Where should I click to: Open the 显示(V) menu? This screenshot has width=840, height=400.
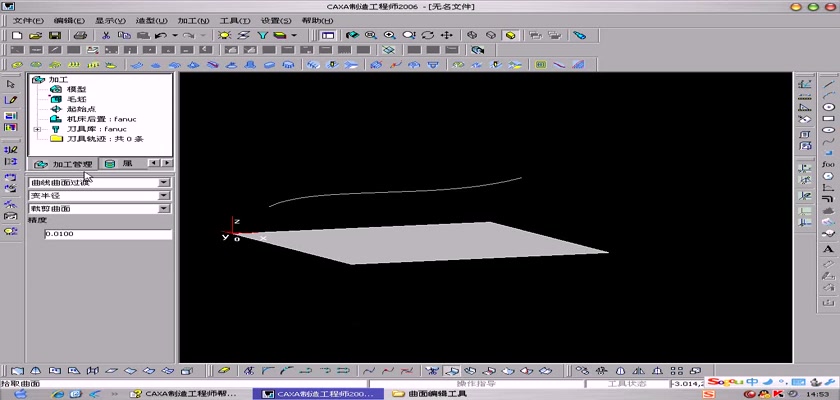(110, 21)
